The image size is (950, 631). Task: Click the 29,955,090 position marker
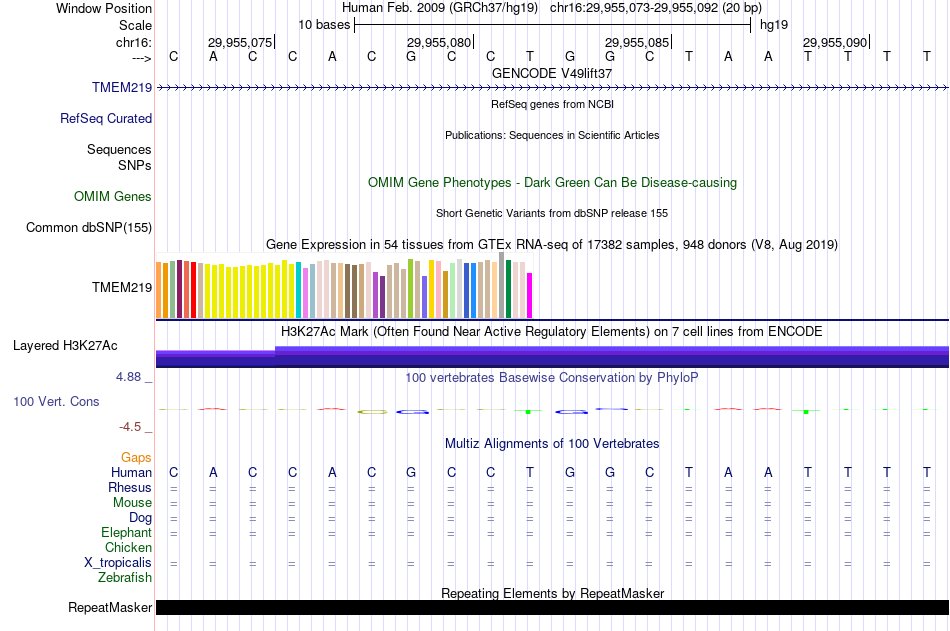coord(836,42)
